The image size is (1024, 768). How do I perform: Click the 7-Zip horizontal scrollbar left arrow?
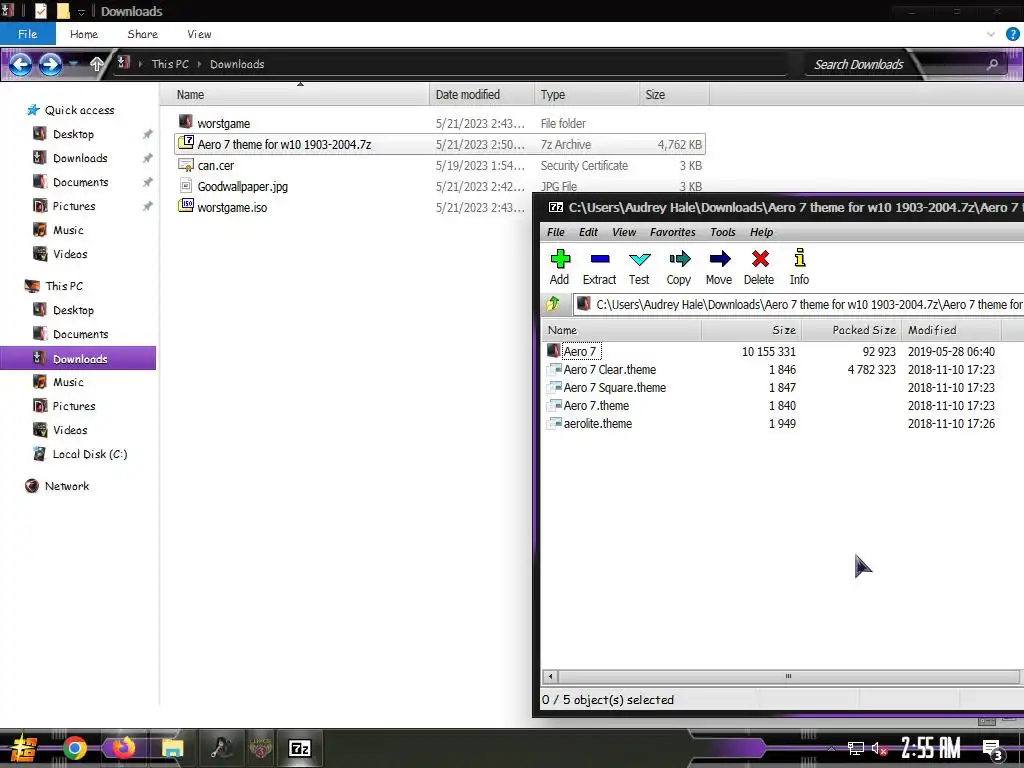(550, 677)
